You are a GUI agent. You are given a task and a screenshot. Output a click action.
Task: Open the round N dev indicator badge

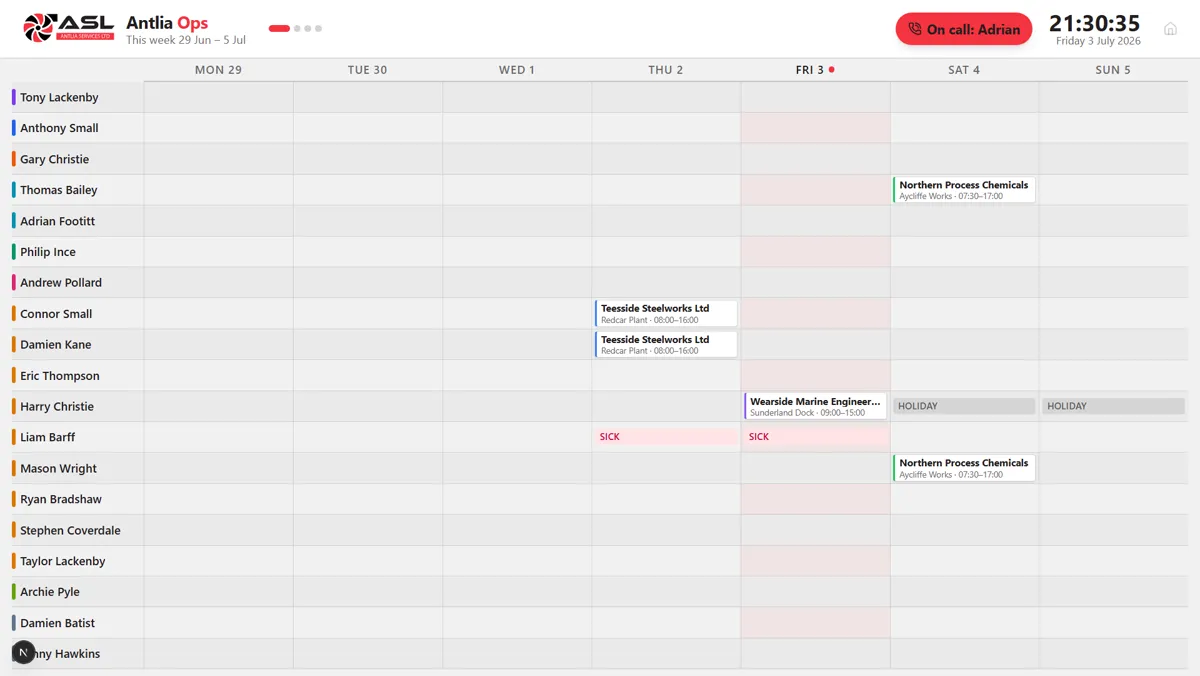pyautogui.click(x=23, y=653)
